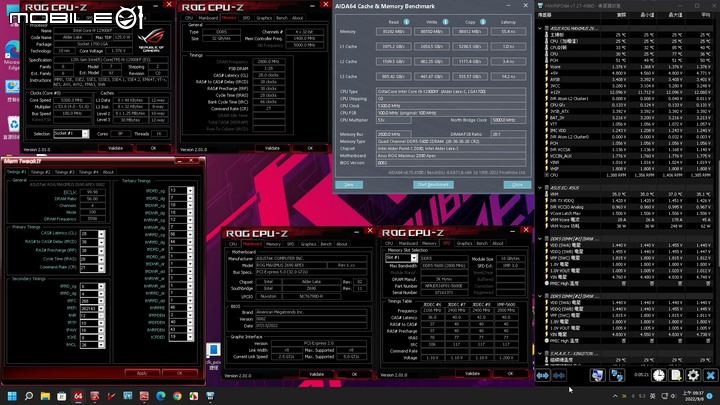Click info icon next to Read column
The height and width of the screenshot is (405, 720).
click(x=406, y=22)
